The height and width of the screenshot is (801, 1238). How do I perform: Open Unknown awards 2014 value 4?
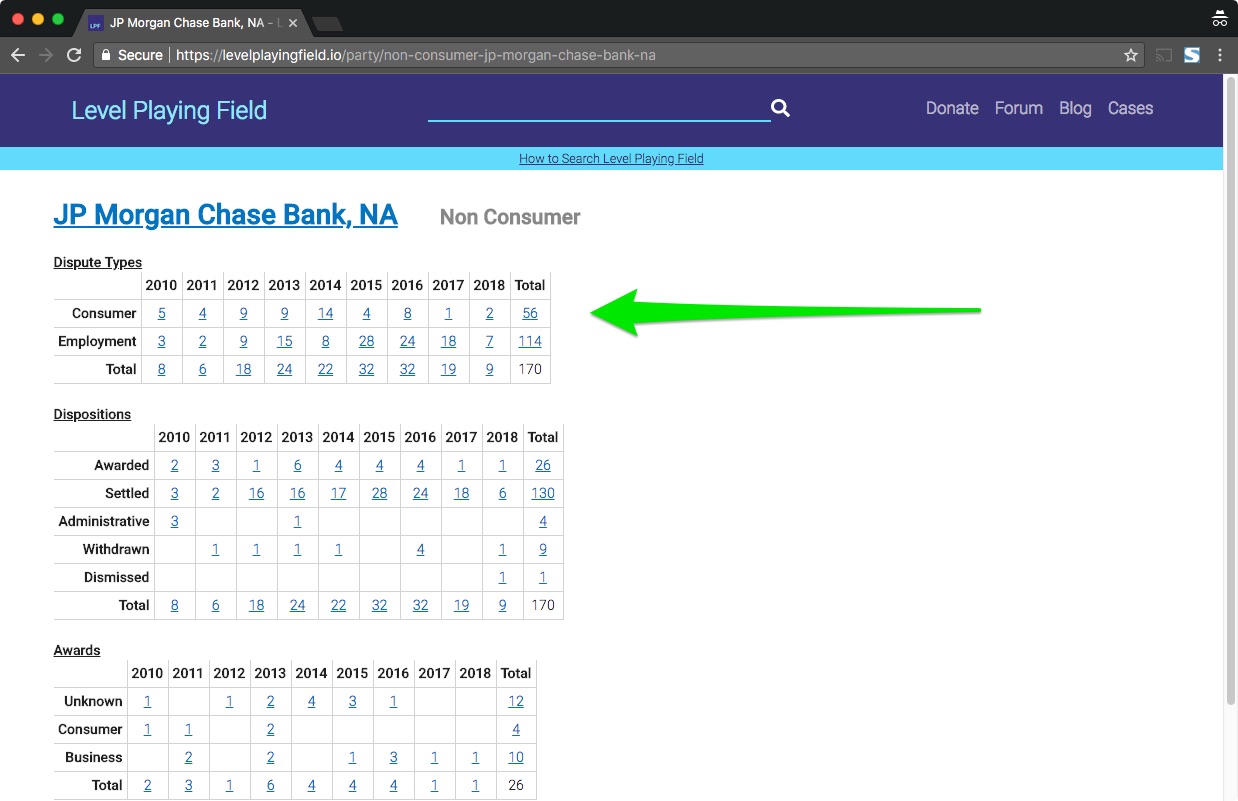[x=311, y=701]
